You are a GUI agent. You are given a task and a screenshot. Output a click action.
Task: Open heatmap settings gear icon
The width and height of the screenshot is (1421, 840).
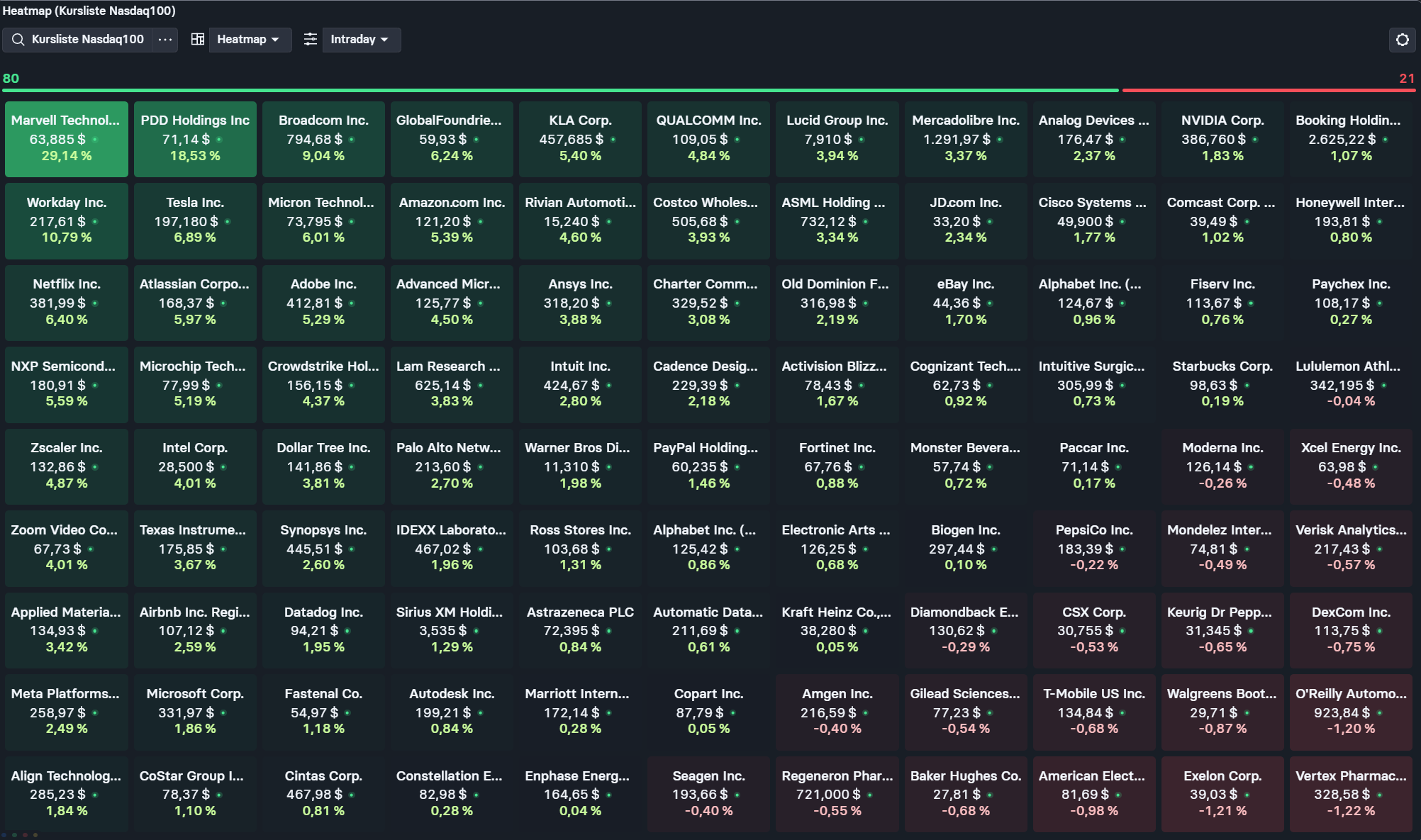[1402, 40]
